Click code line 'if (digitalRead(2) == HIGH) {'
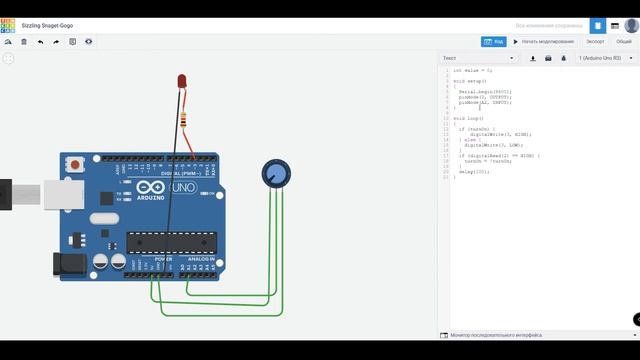The image size is (640, 360). click(499, 156)
